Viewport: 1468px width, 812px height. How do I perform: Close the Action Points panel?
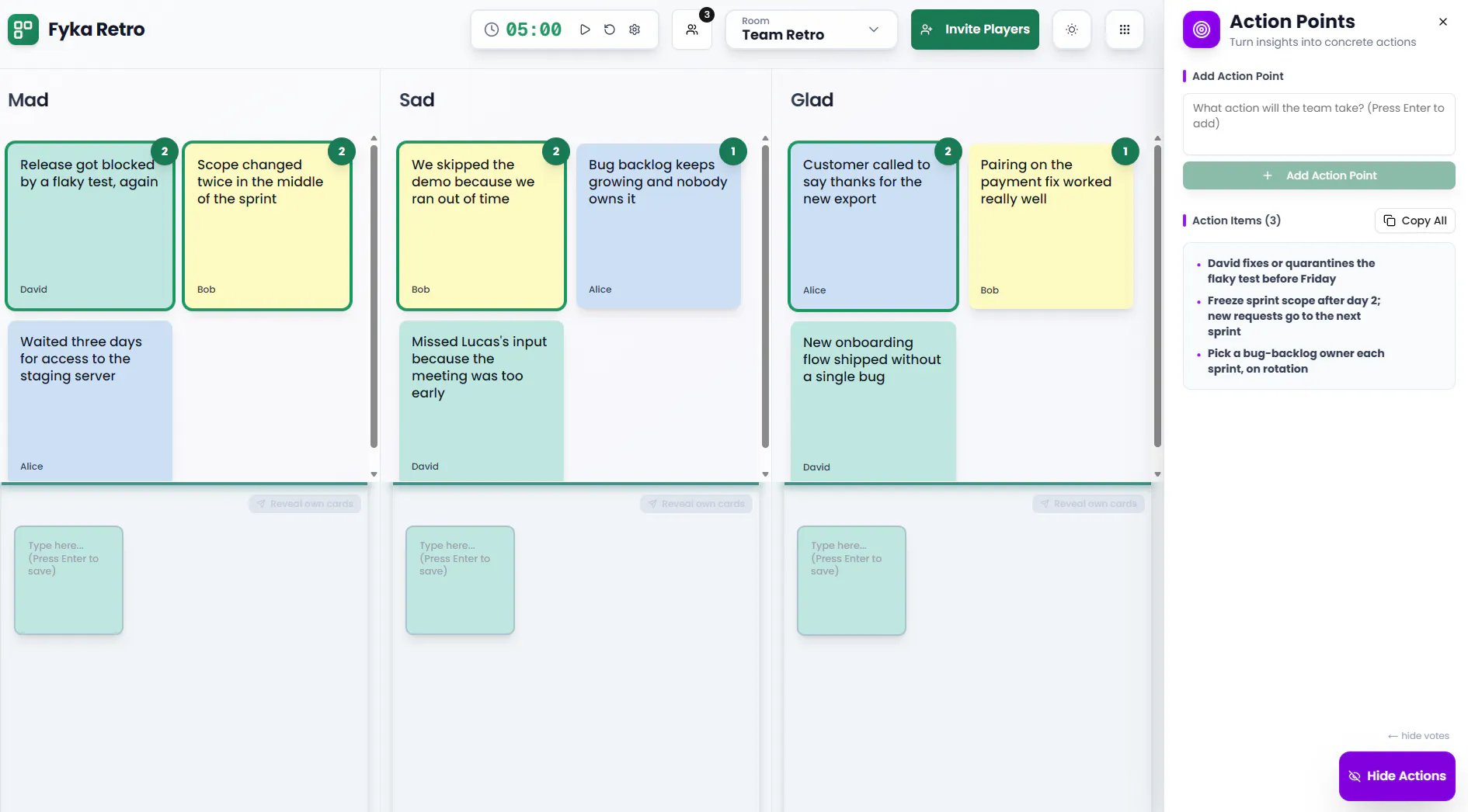pyautogui.click(x=1443, y=22)
